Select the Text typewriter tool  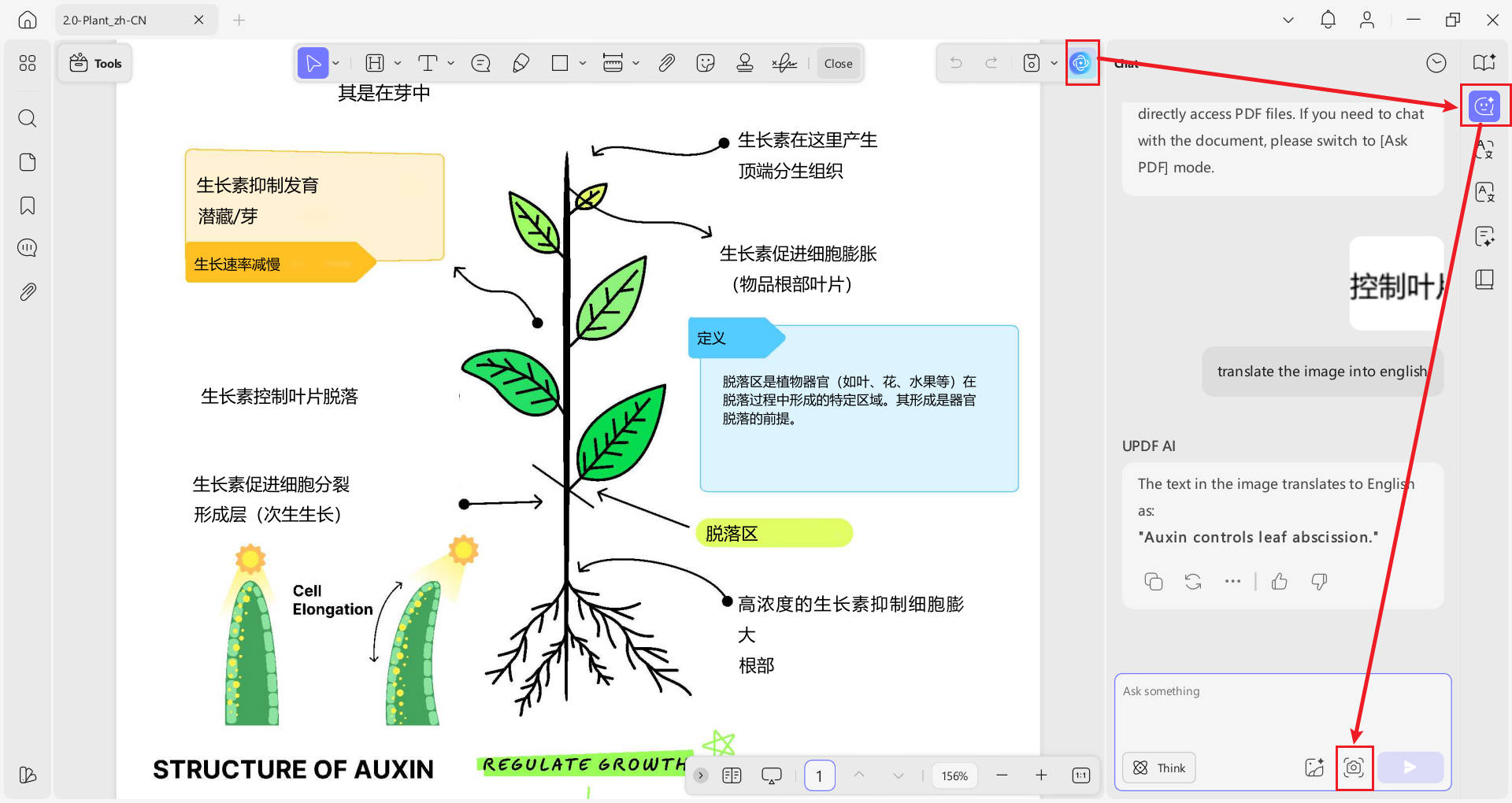point(428,63)
